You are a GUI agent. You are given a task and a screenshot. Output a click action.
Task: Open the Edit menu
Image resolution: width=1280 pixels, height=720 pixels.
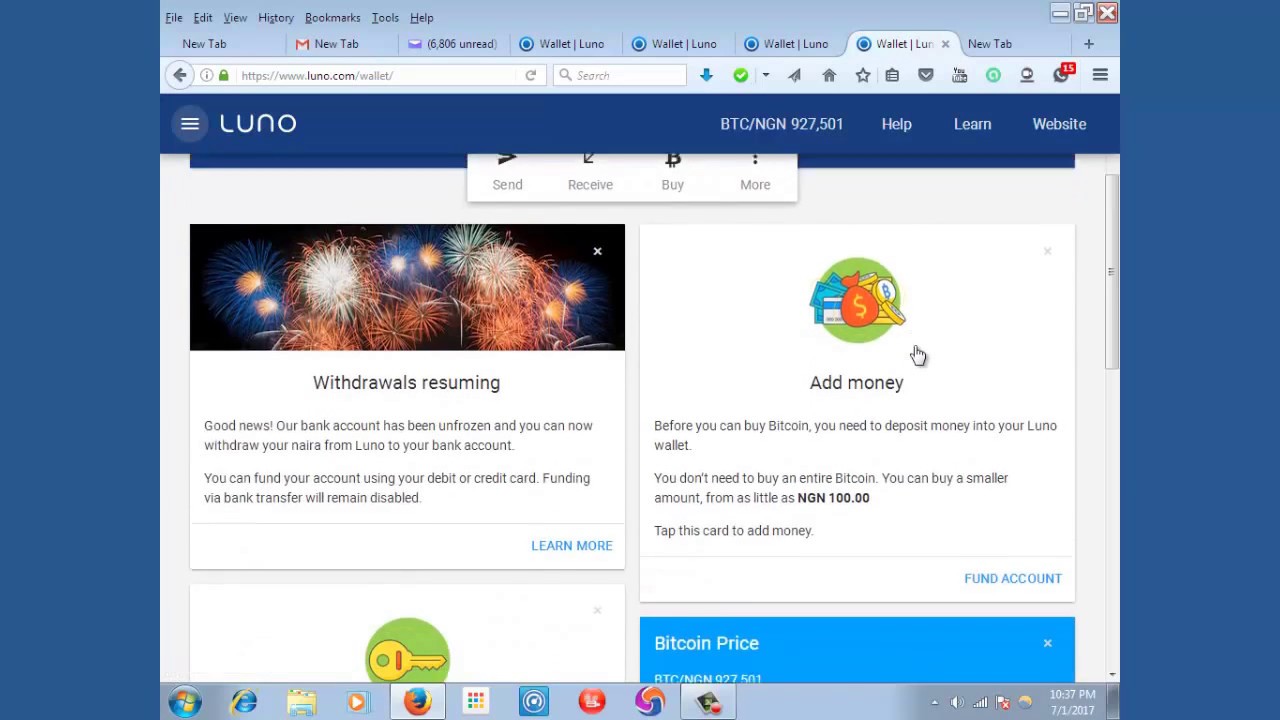(203, 18)
